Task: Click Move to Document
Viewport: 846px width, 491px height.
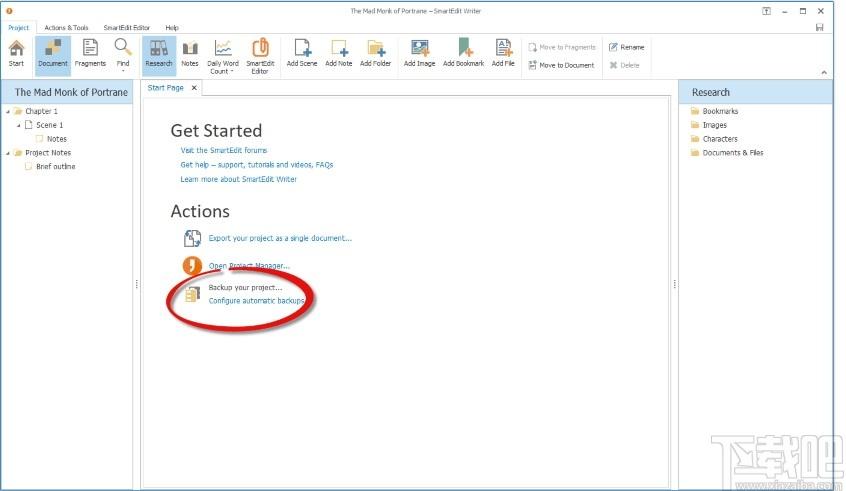Action: 561,65
